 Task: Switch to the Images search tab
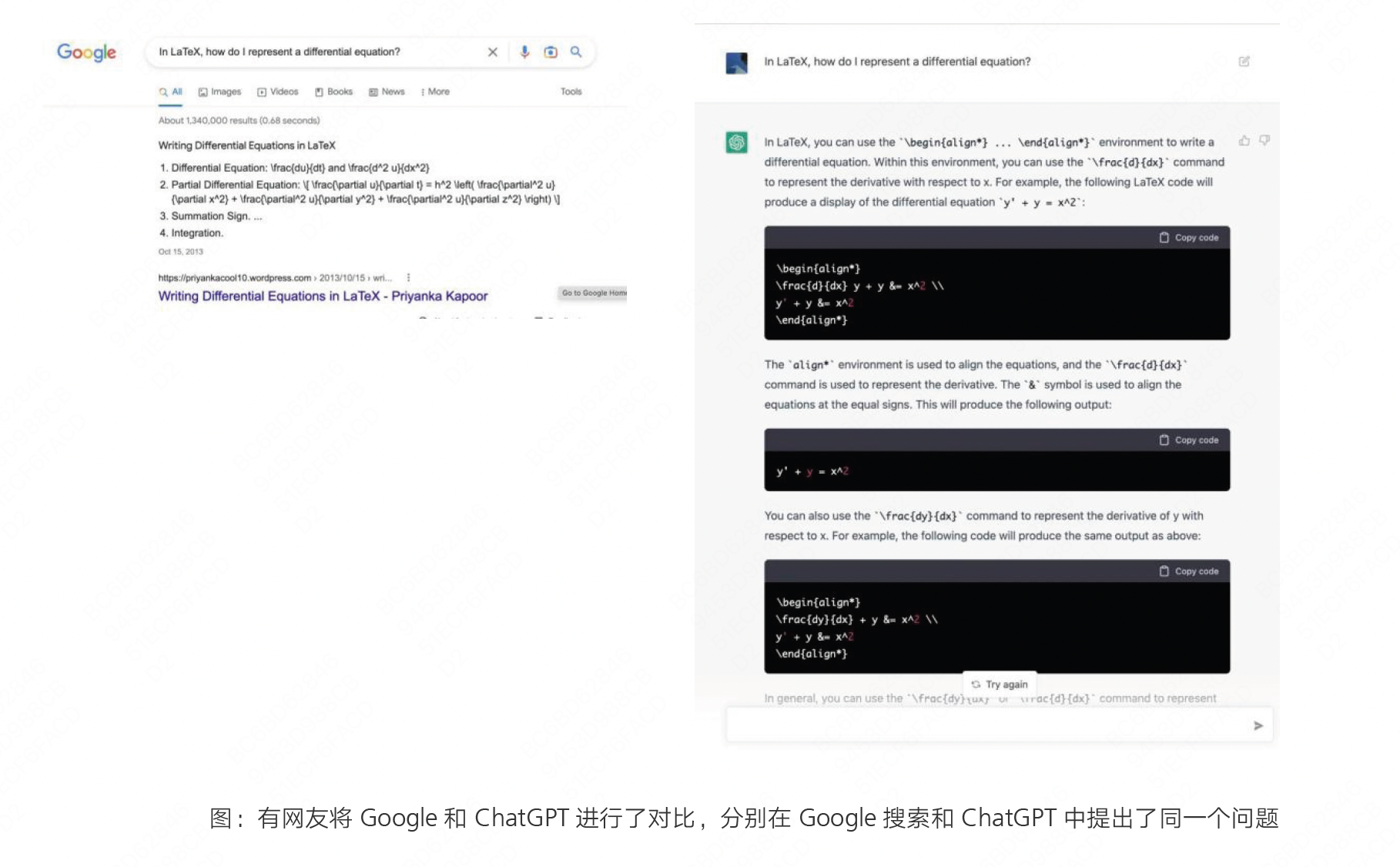click(219, 92)
